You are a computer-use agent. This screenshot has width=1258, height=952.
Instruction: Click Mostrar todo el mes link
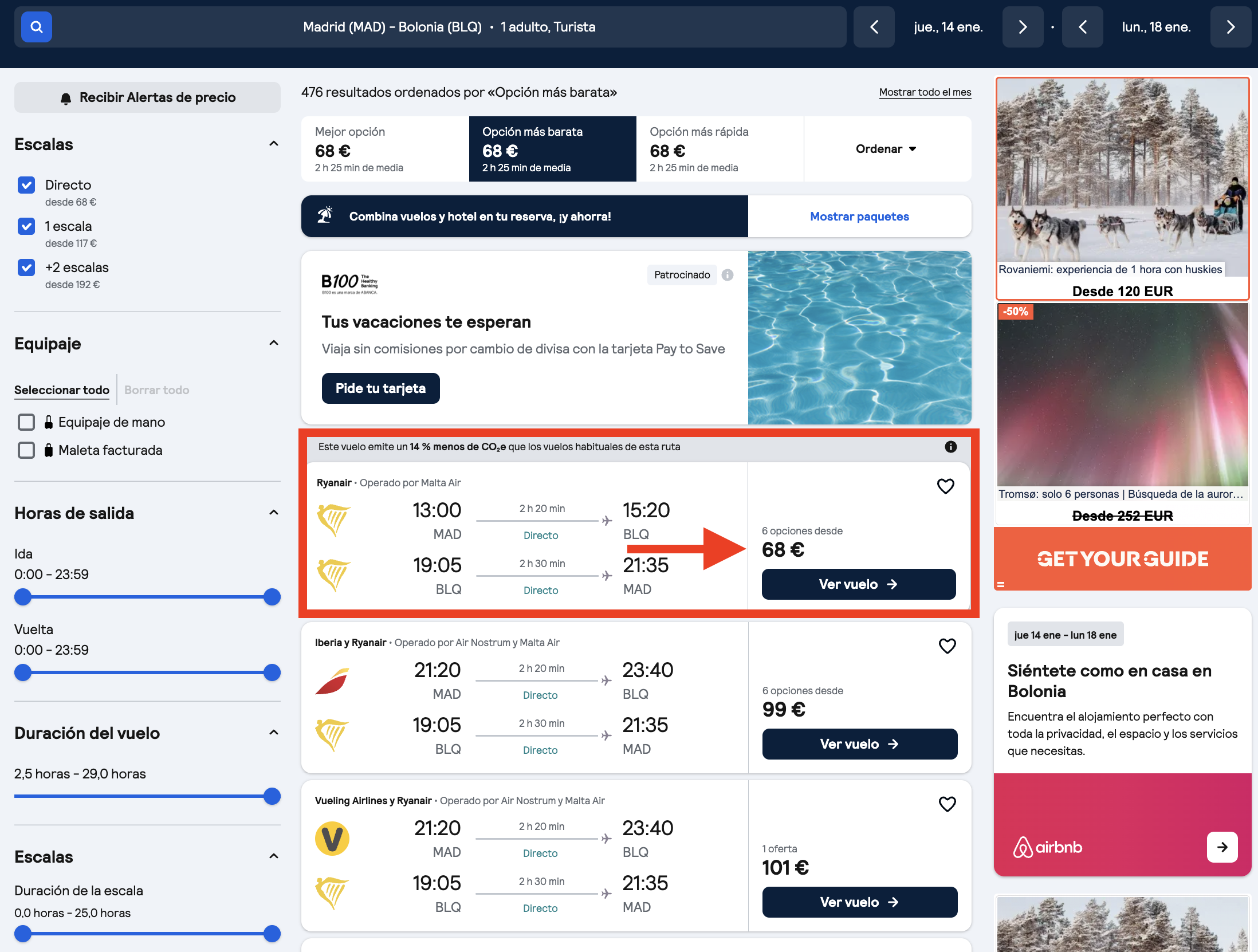[925, 92]
